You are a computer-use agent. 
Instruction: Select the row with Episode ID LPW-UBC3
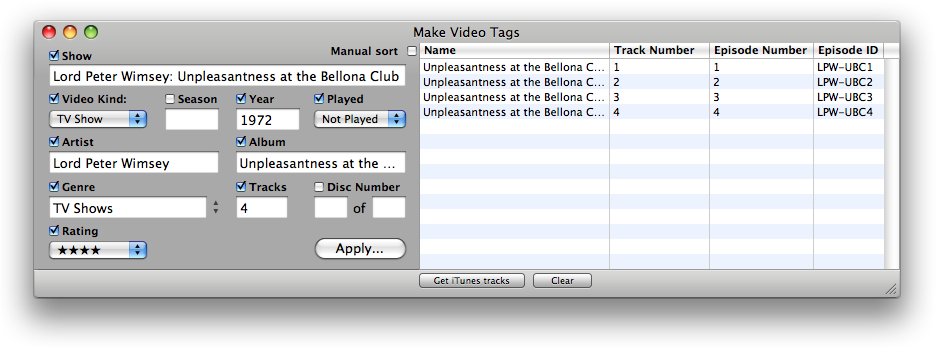coord(652,97)
